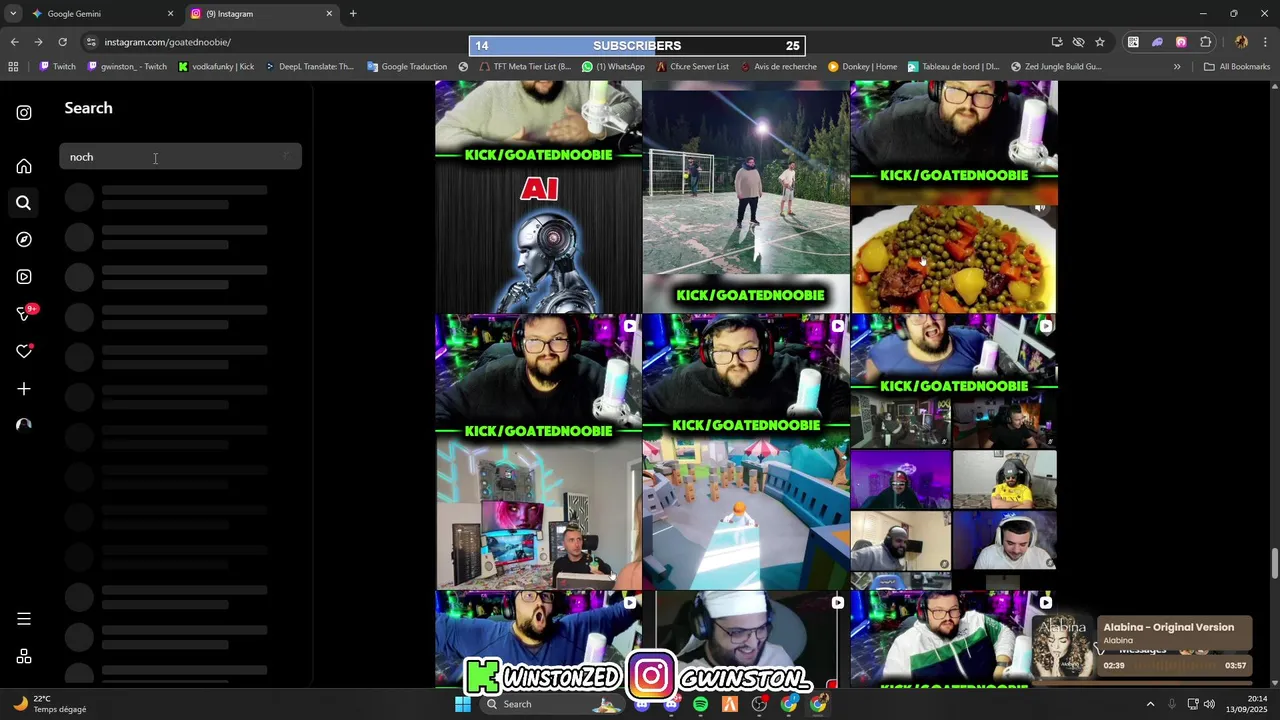Open the Tableau de bord bookmark

point(953,67)
